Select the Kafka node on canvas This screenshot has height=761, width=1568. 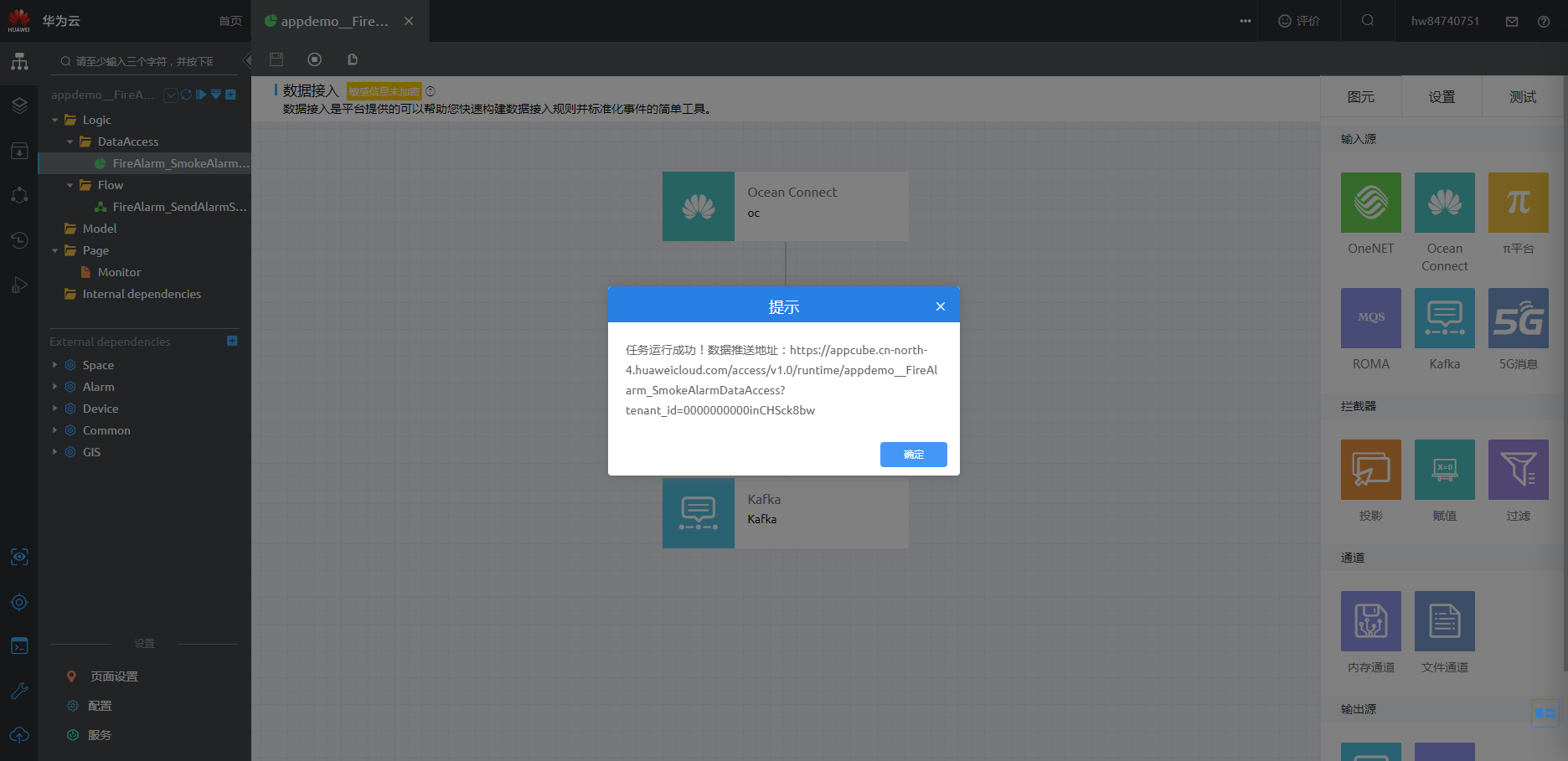pos(786,513)
